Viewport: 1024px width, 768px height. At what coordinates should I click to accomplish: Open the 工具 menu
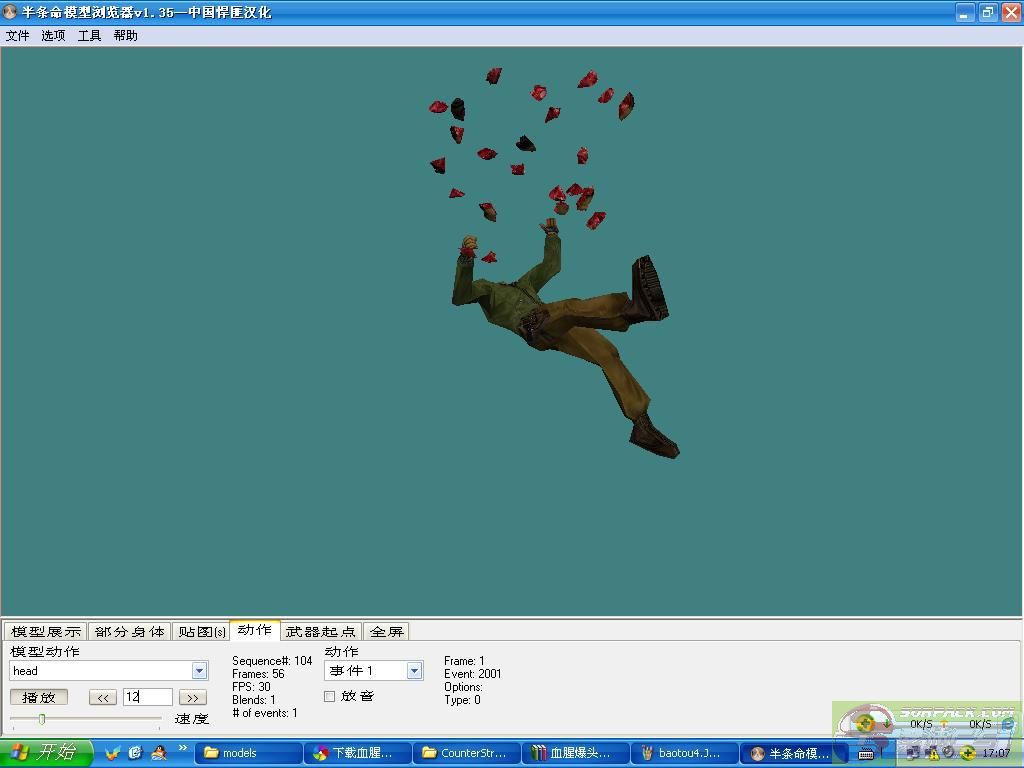(89, 35)
